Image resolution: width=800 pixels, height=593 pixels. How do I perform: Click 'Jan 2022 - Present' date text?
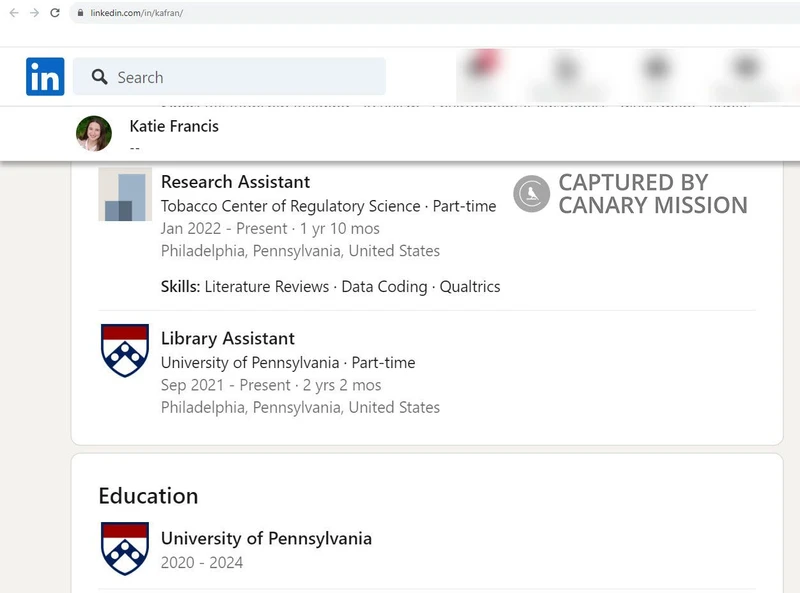(224, 229)
